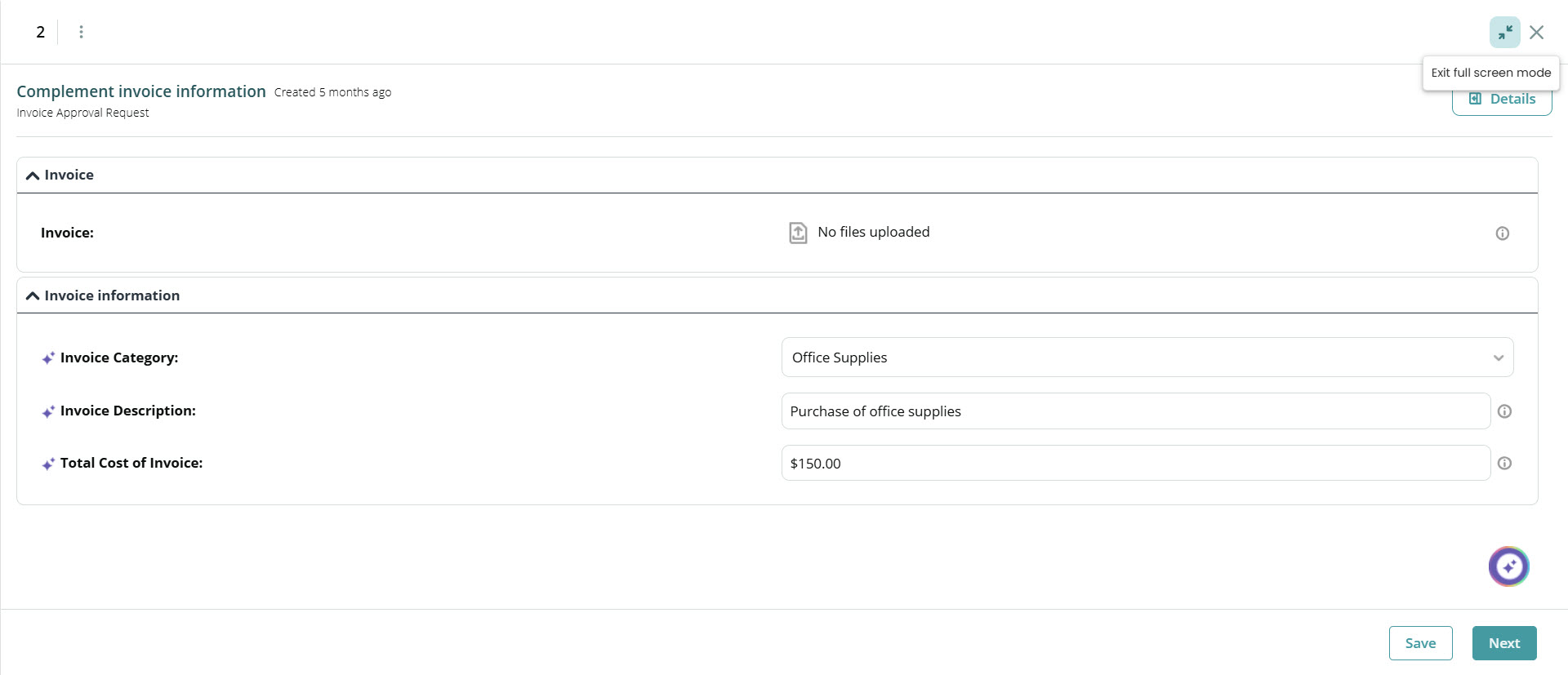Click the No files uploaded text
This screenshot has height=675, width=1568.
(x=873, y=233)
